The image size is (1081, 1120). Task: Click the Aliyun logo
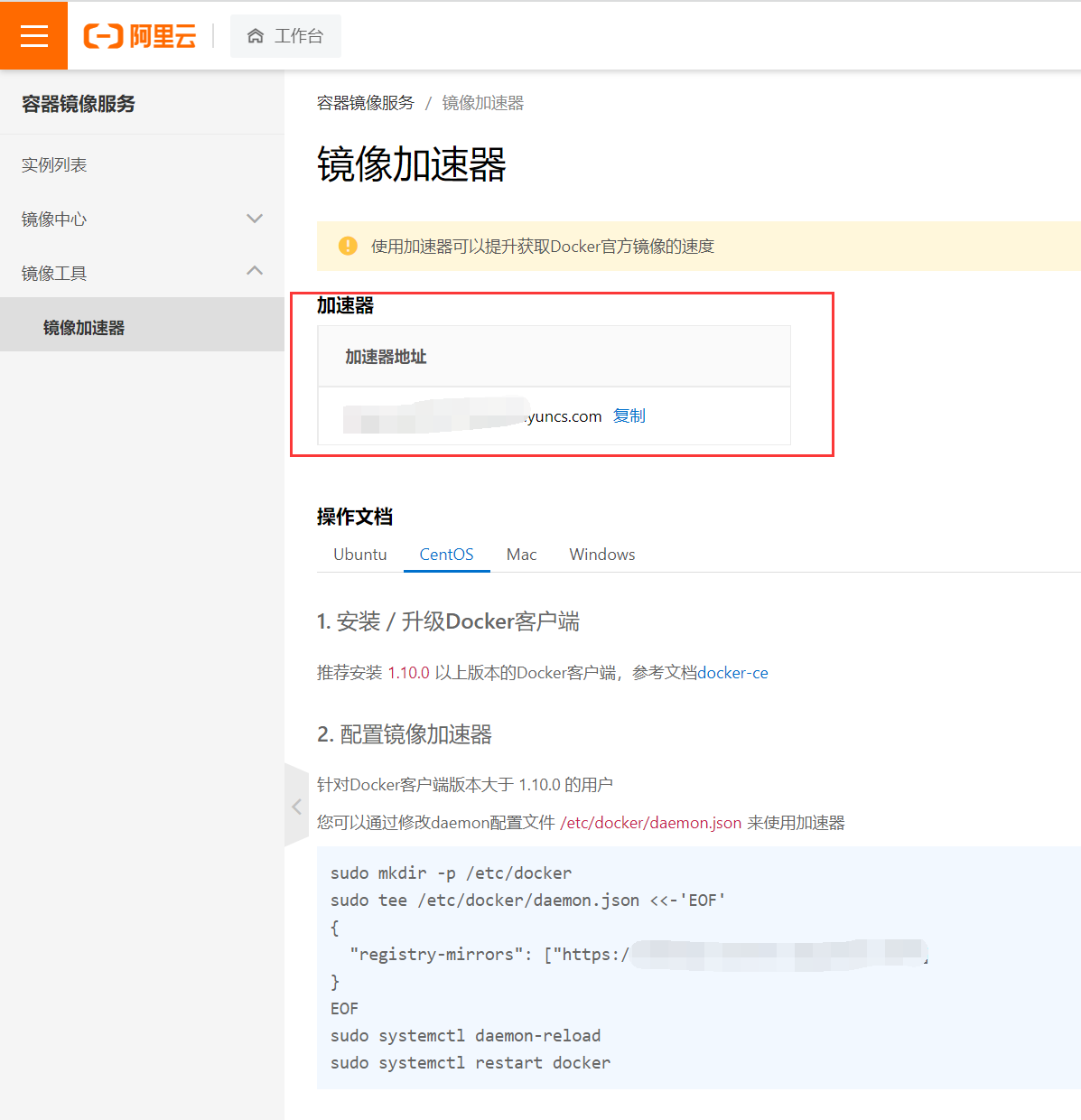point(140,36)
